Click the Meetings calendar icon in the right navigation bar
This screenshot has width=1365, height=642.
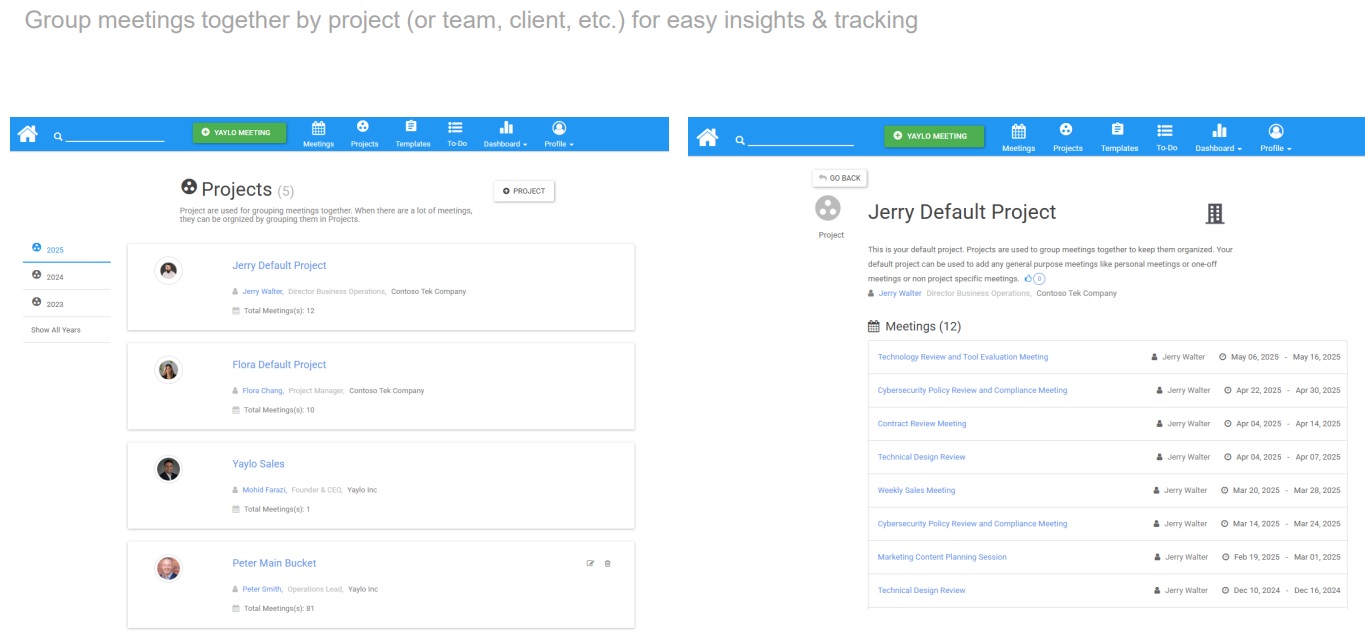point(1018,136)
